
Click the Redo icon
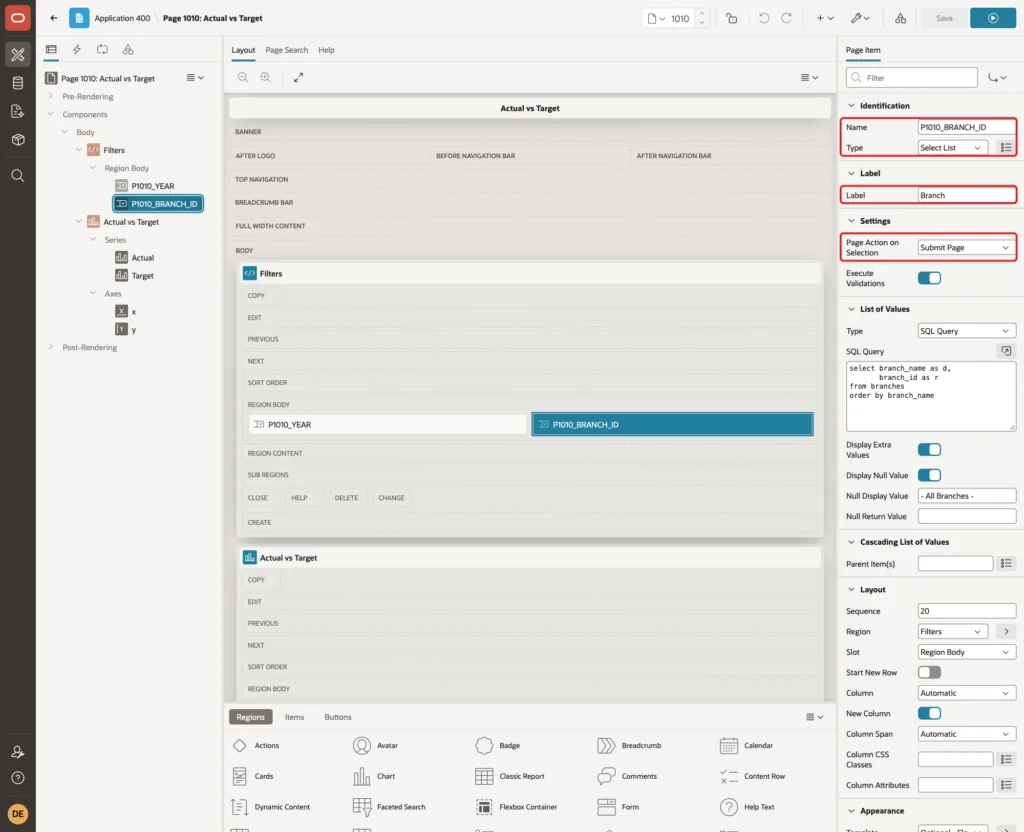pos(786,18)
